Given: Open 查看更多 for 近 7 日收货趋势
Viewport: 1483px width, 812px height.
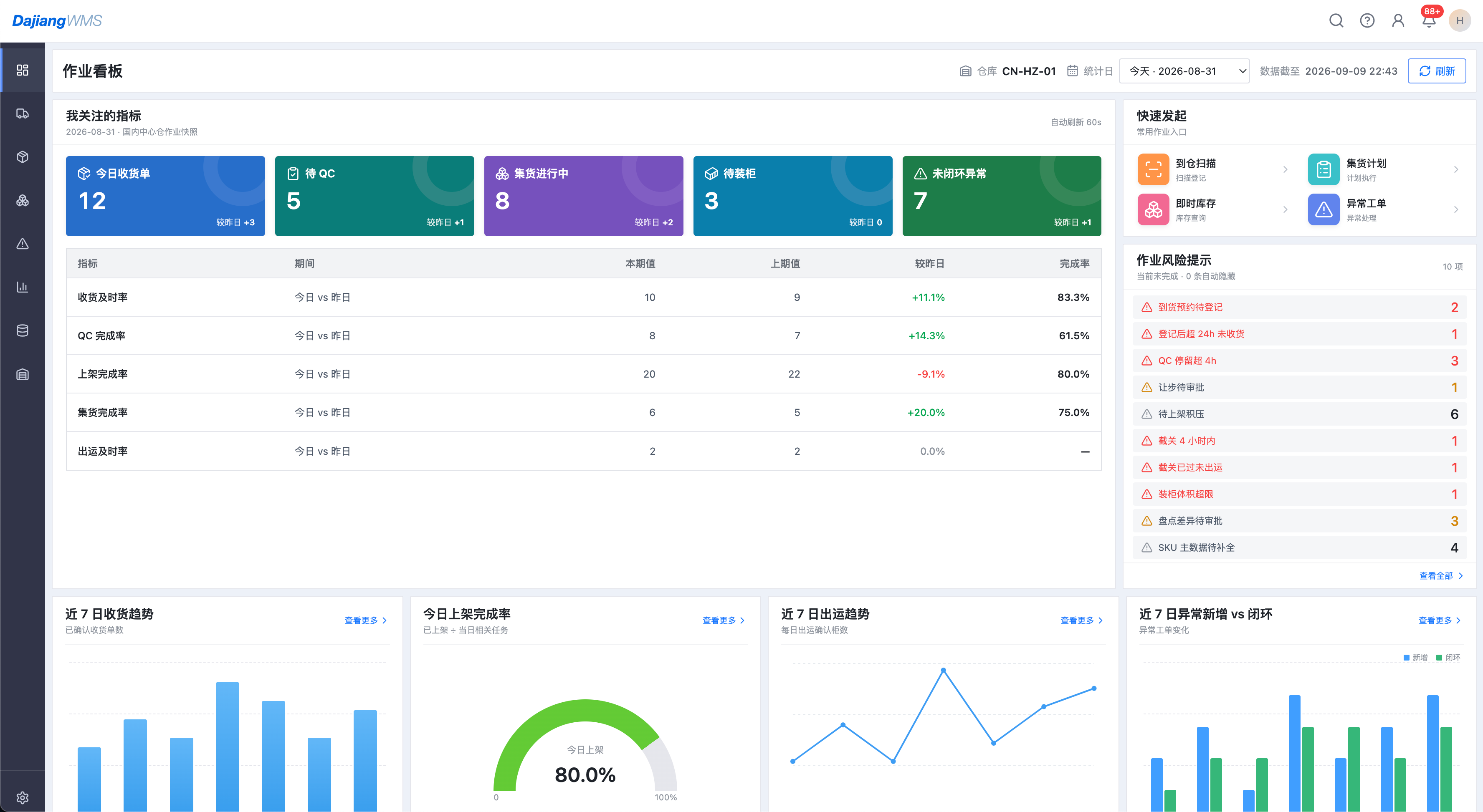Looking at the screenshot, I should pos(366,620).
